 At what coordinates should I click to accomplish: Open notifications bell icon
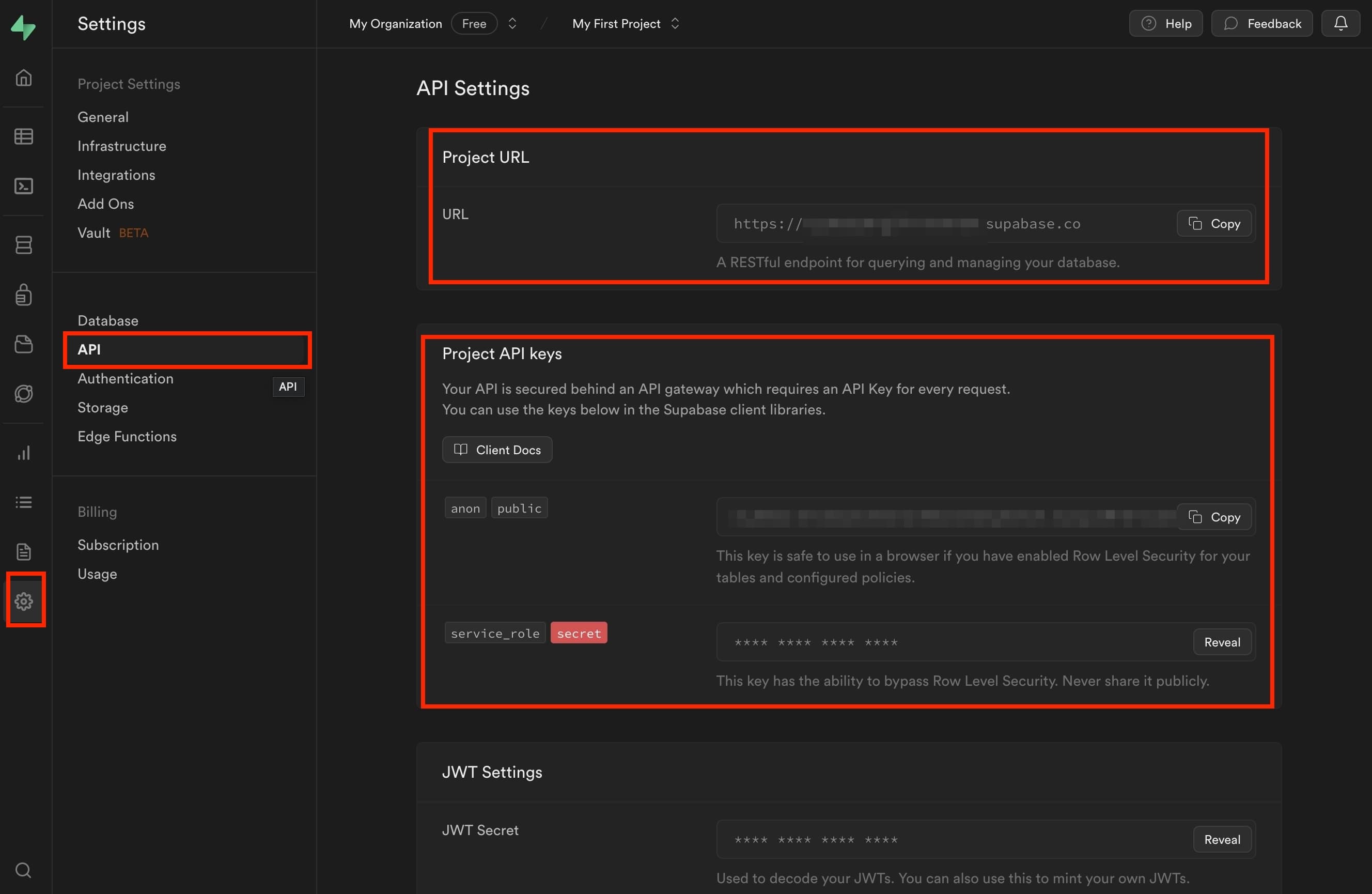[x=1341, y=24]
